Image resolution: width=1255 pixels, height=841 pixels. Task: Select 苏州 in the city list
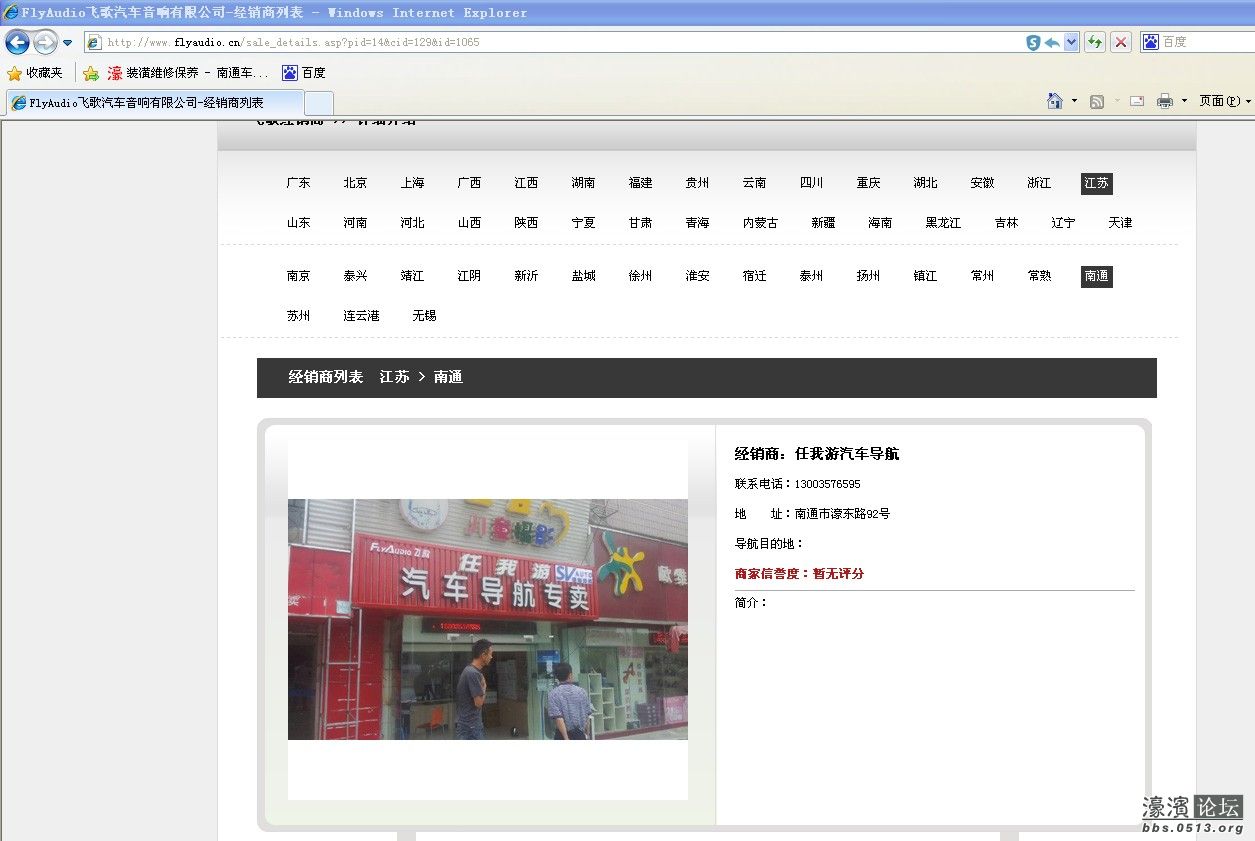[298, 316]
